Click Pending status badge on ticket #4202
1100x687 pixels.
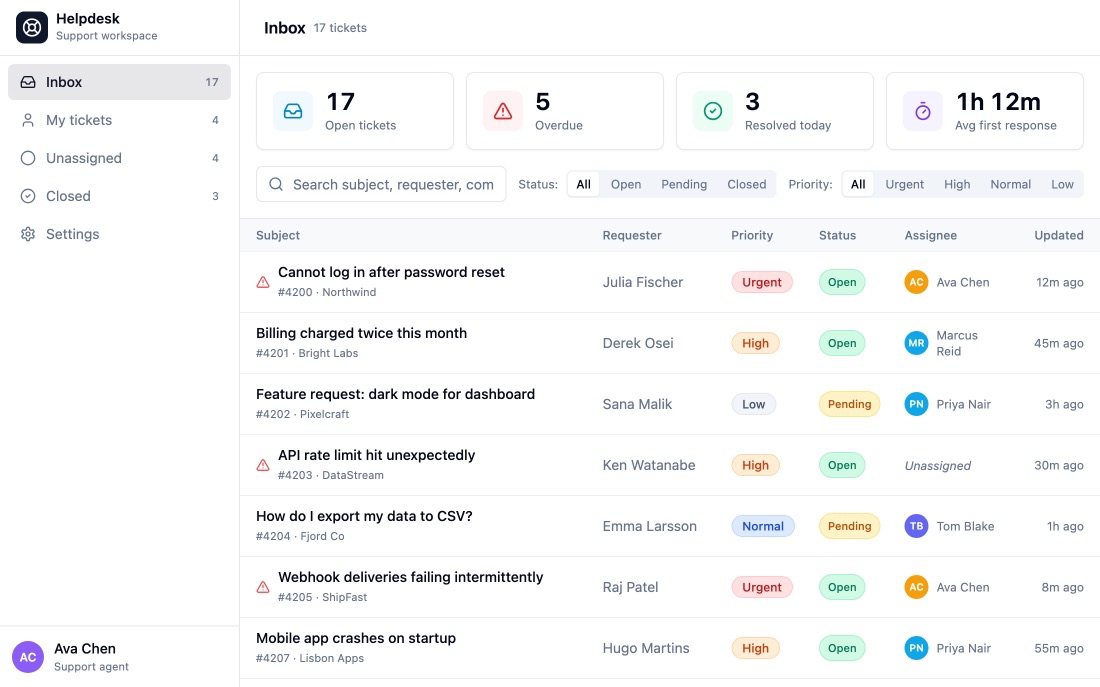[849, 404]
